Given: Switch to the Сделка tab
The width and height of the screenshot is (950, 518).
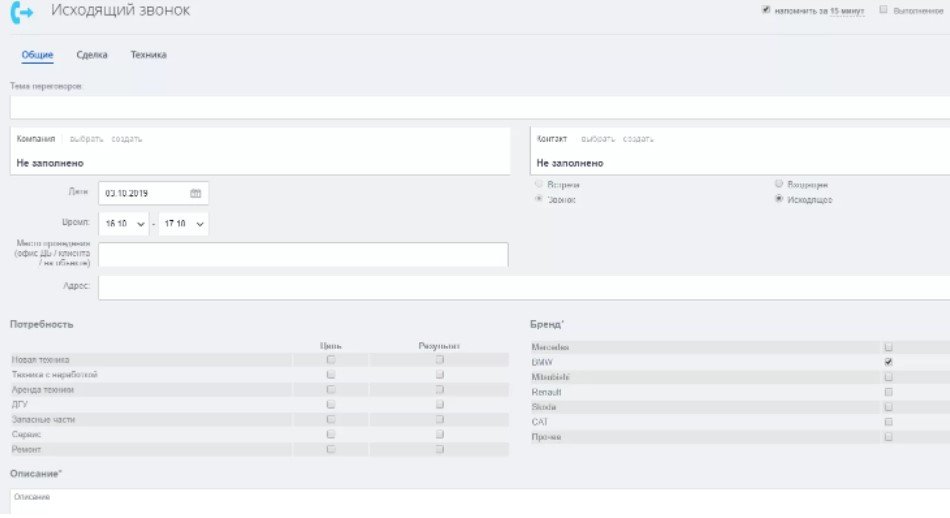Looking at the screenshot, I should click(92, 55).
